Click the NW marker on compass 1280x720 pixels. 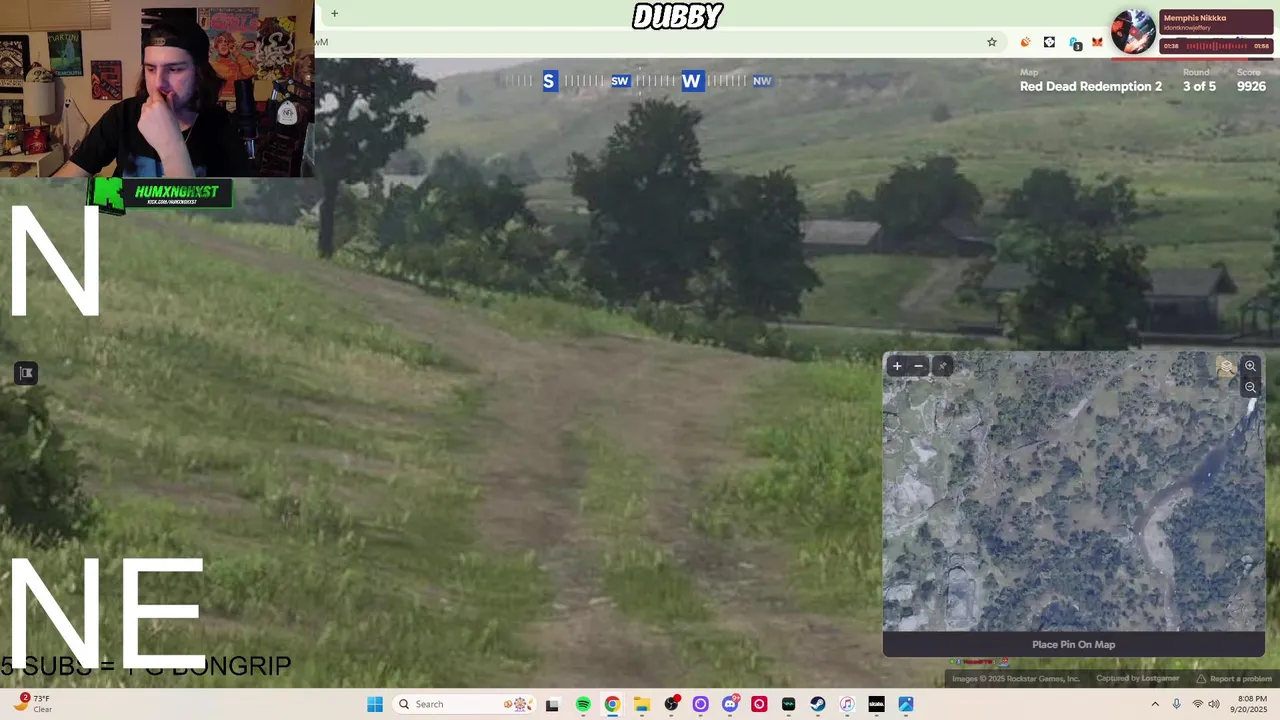(762, 81)
